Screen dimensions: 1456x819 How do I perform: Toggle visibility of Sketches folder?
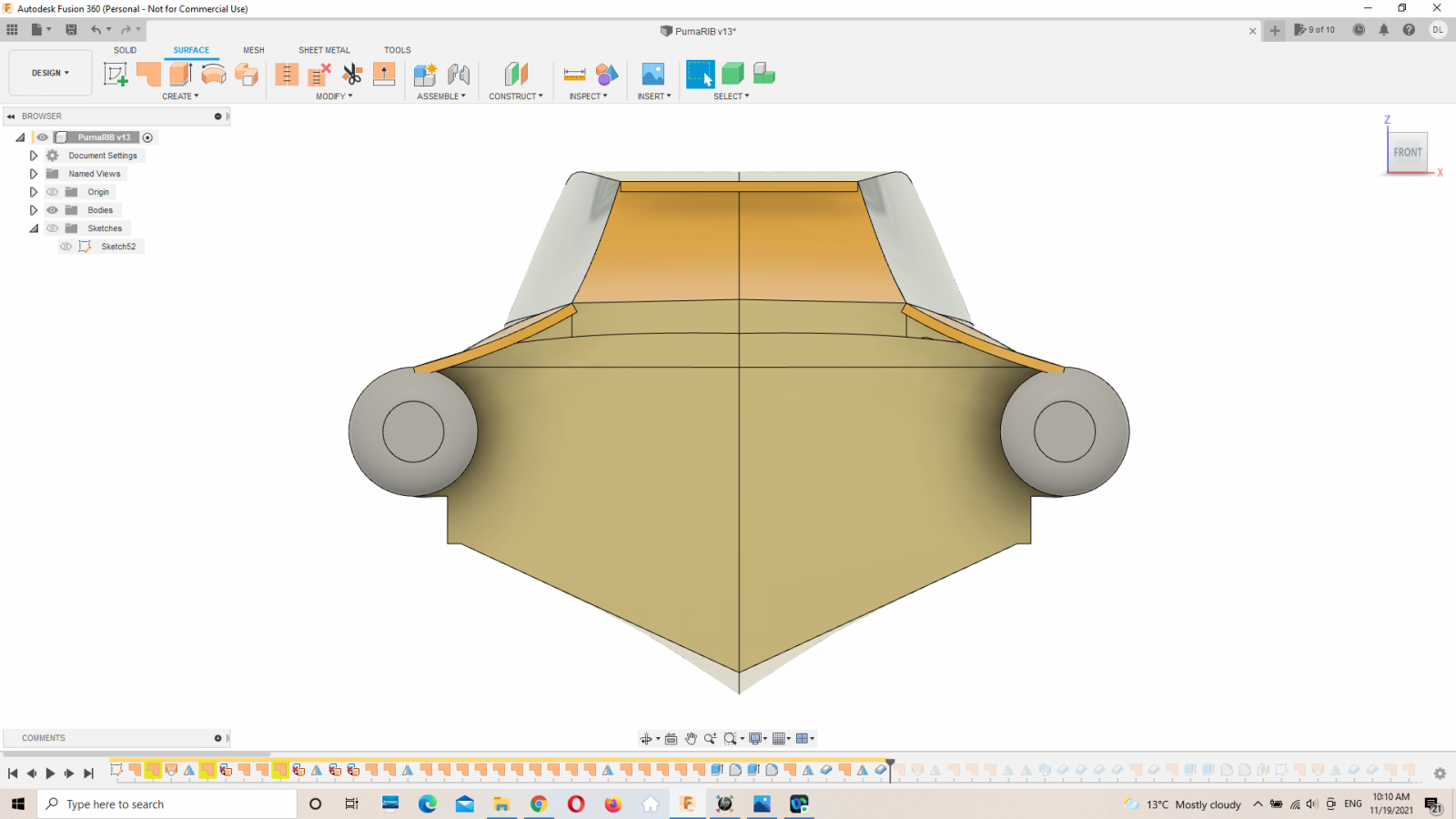pos(52,228)
